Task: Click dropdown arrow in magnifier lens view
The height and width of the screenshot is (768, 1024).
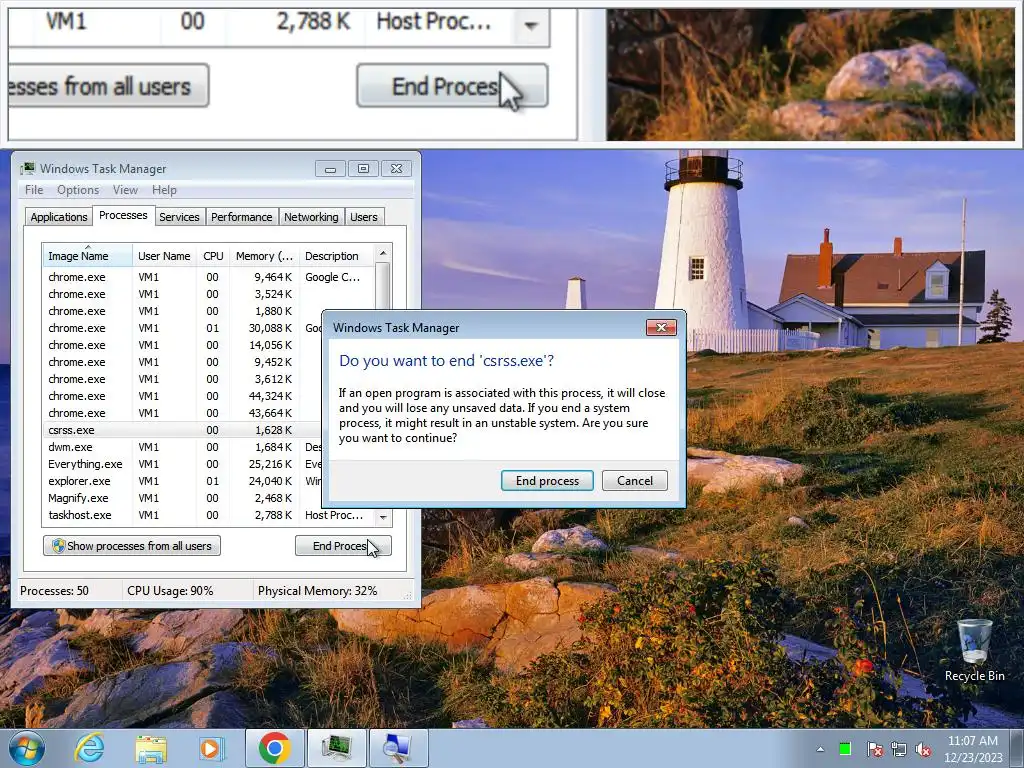Action: pos(531,26)
